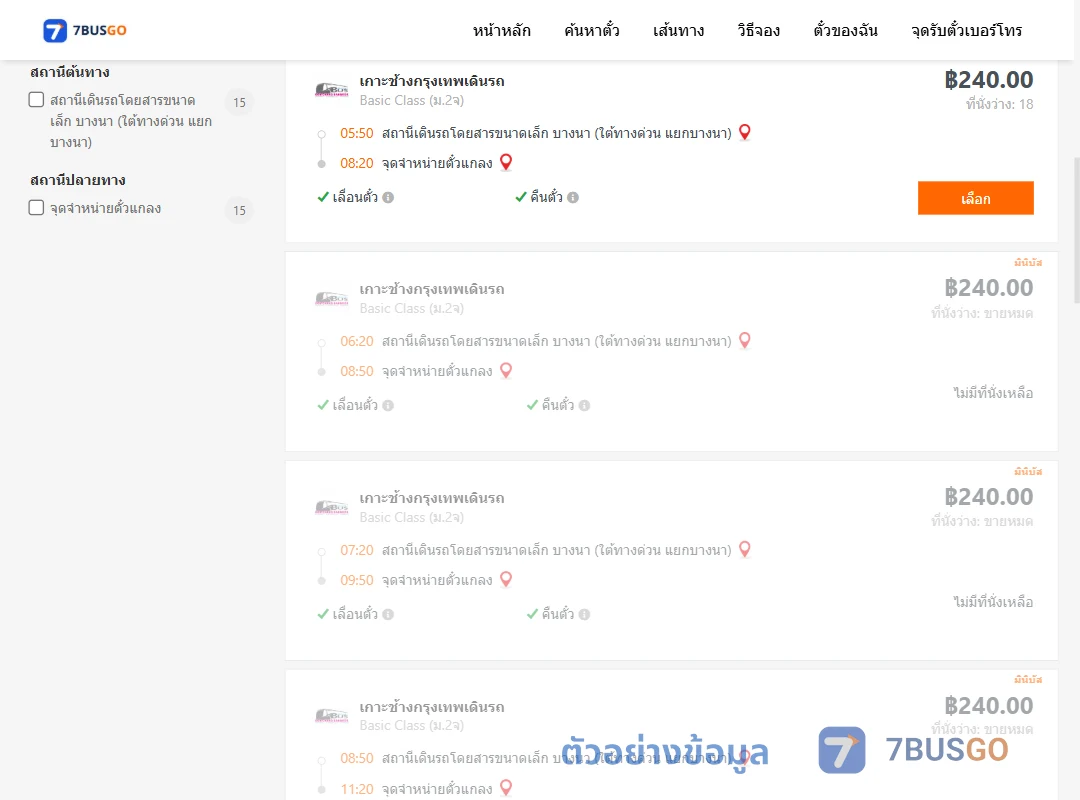Viewport: 1080px width, 800px height.
Task: Open map pin for 08:20 arrival point
Action: click(506, 163)
